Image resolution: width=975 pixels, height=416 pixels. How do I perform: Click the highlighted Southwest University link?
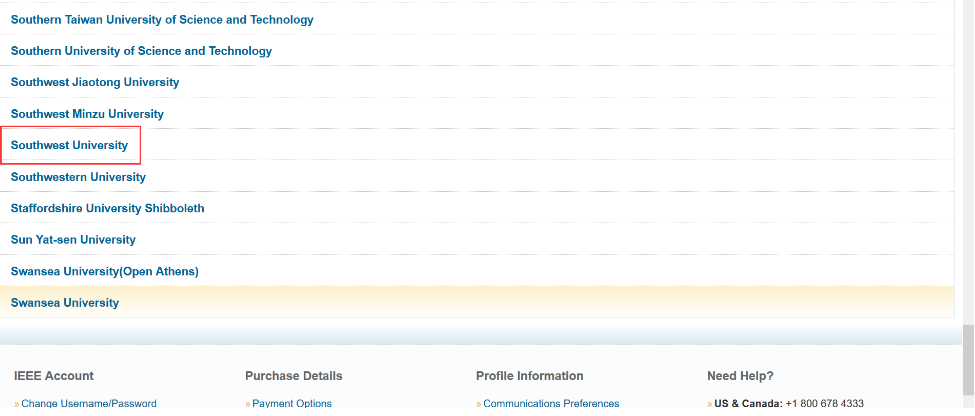[x=70, y=145]
